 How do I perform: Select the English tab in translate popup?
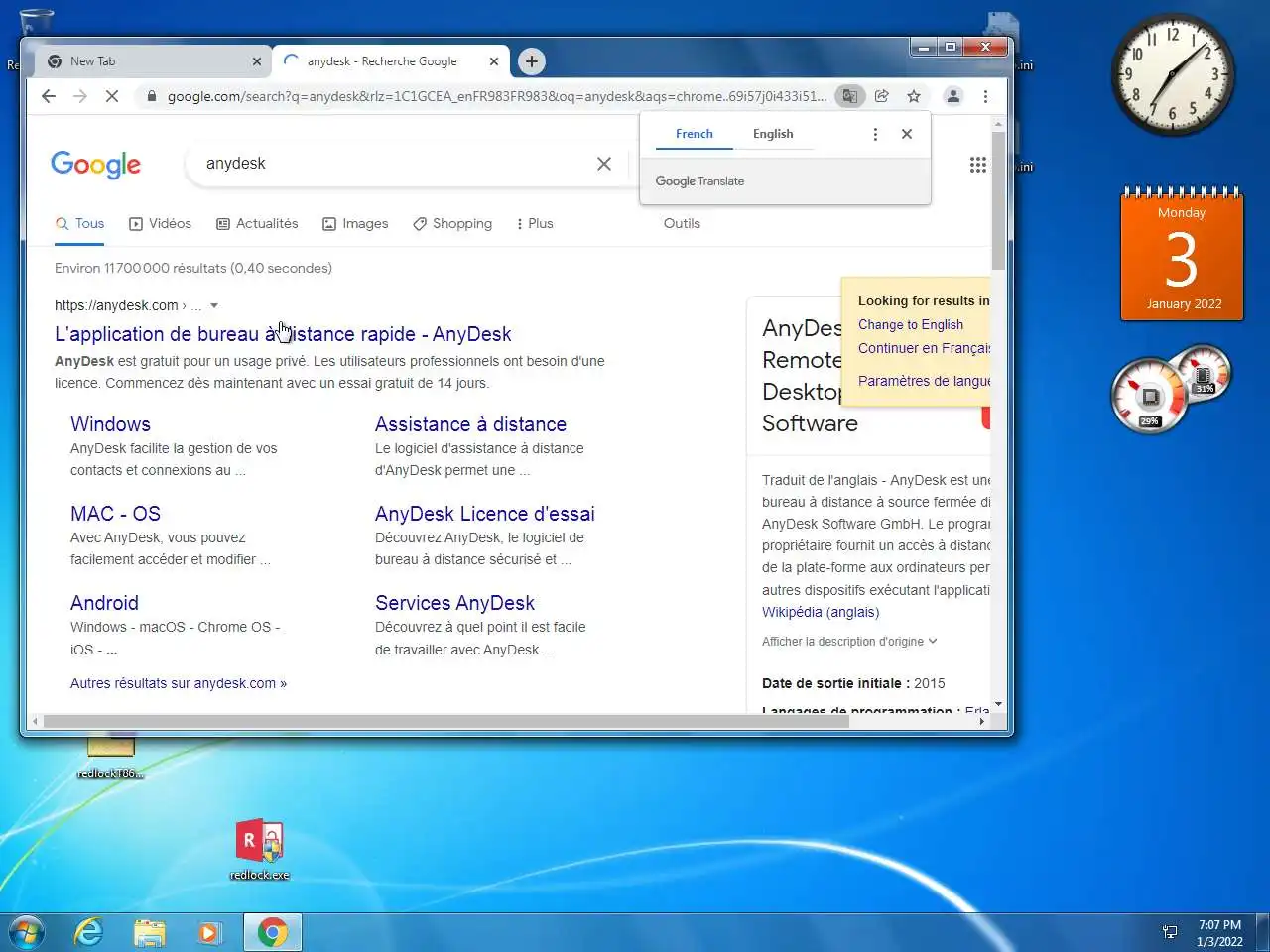pyautogui.click(x=773, y=134)
